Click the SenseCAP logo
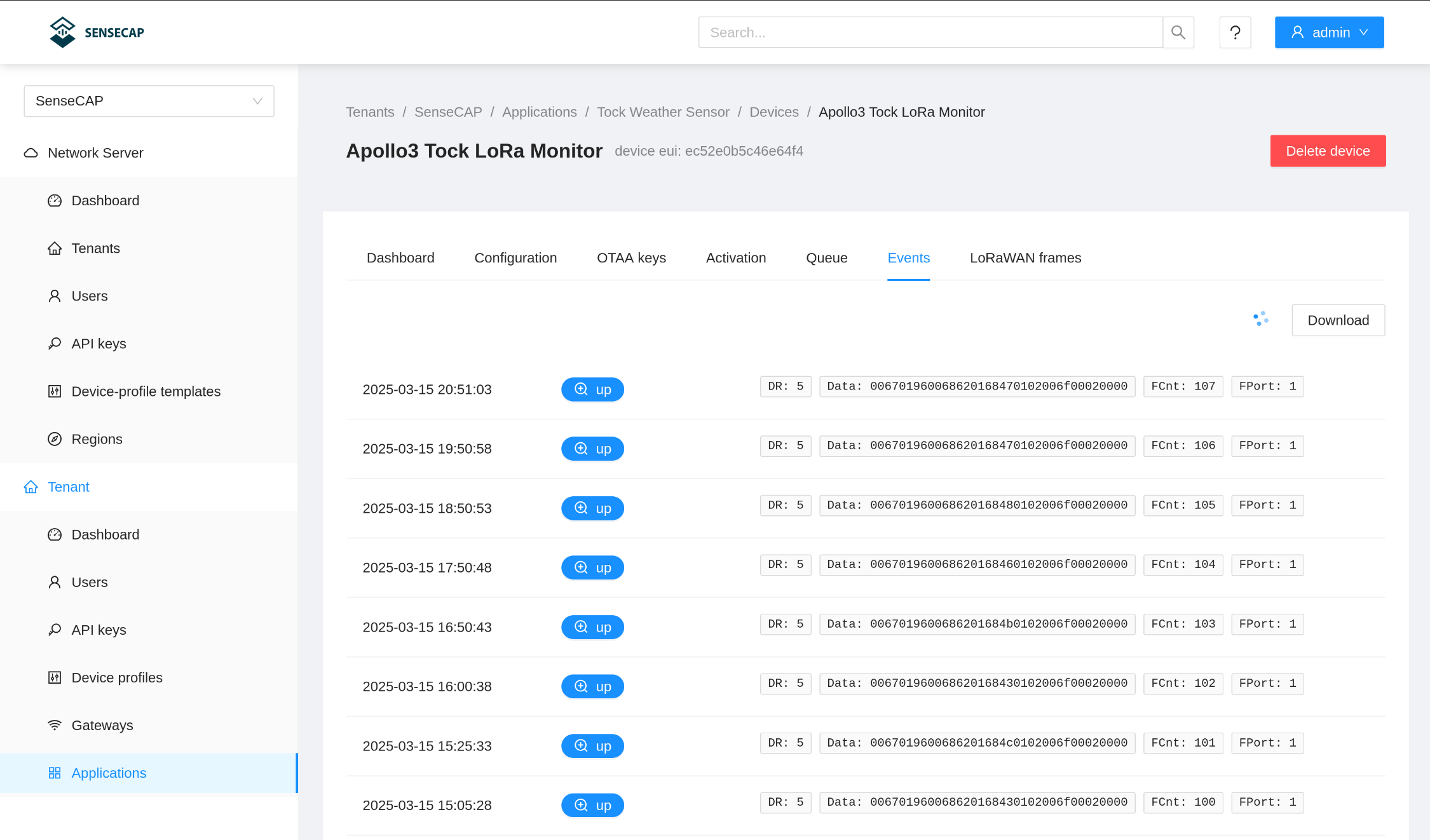1430x840 pixels. 97,32
